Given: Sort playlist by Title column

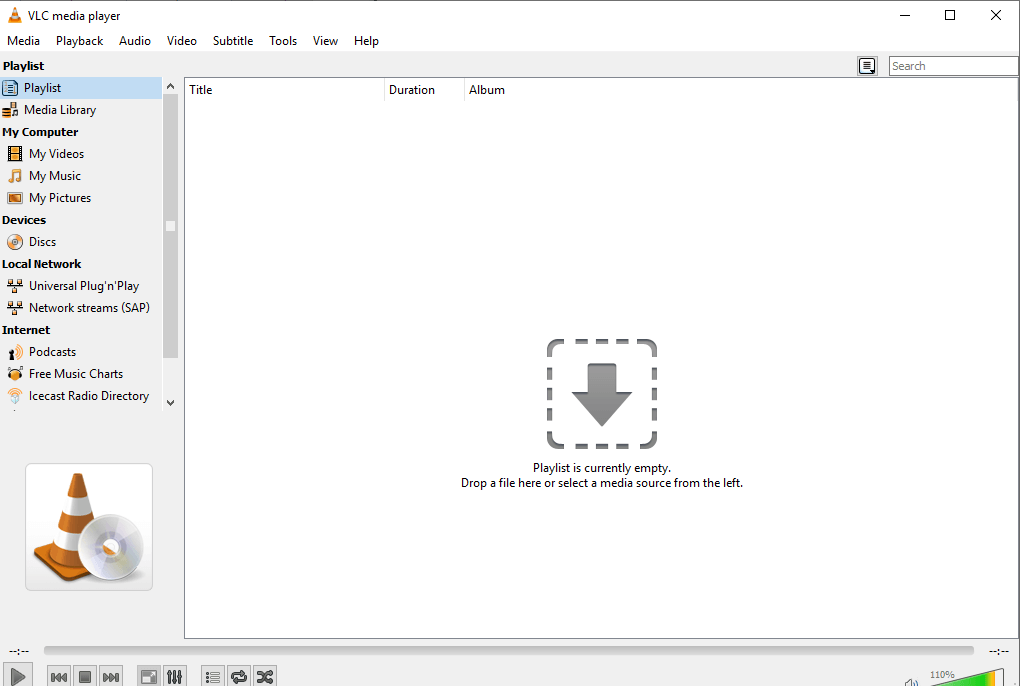Looking at the screenshot, I should click(x=285, y=90).
